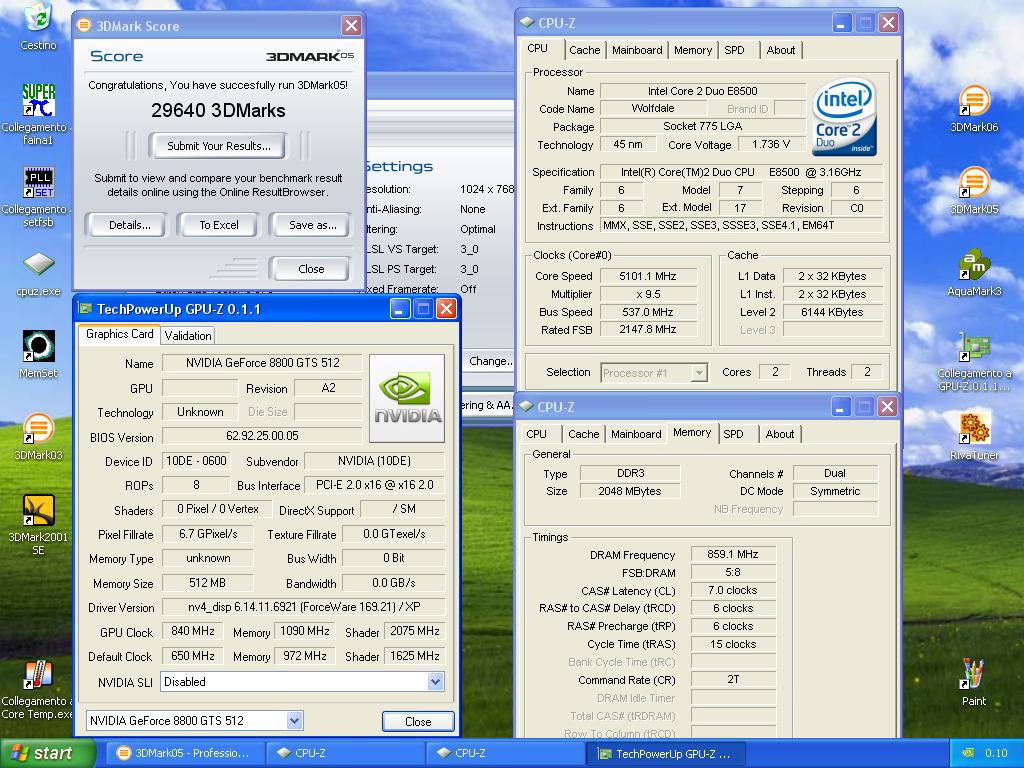Open the Validation tab in GPU-Z

[187, 336]
